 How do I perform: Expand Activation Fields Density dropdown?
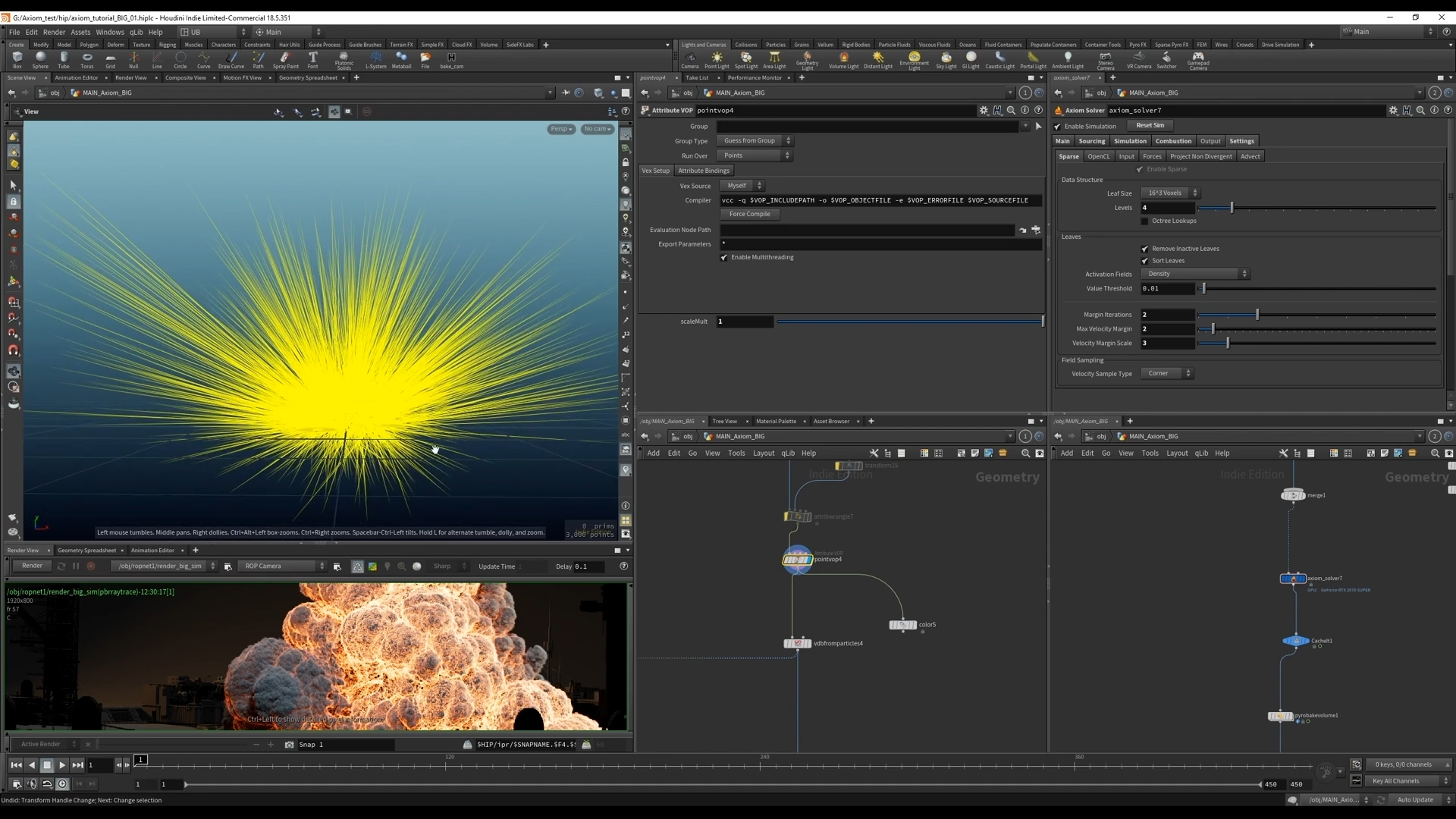point(1194,274)
